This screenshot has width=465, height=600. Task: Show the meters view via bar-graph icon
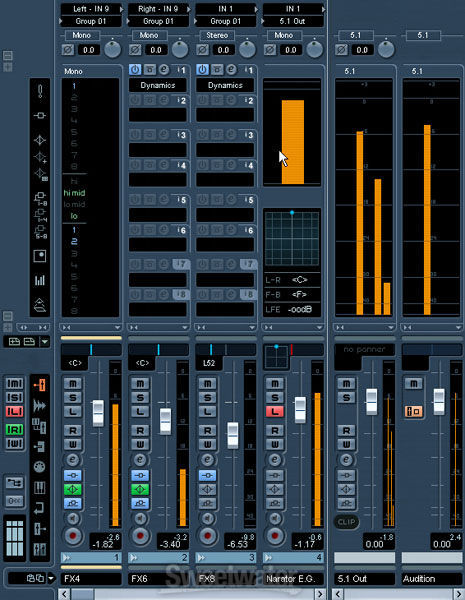[x=40, y=280]
